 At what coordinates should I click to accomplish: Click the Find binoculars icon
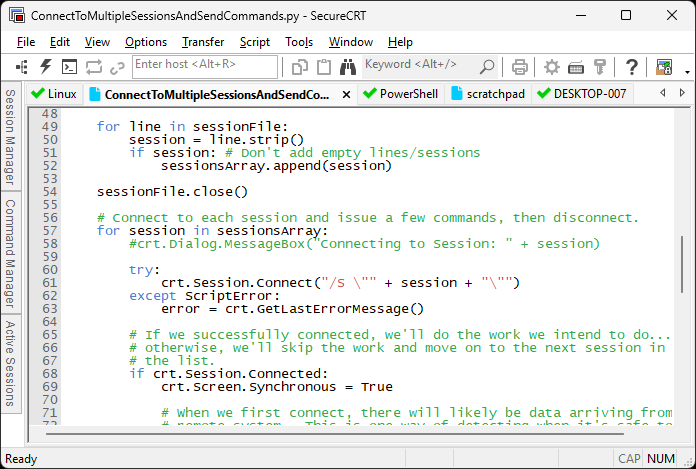point(348,67)
